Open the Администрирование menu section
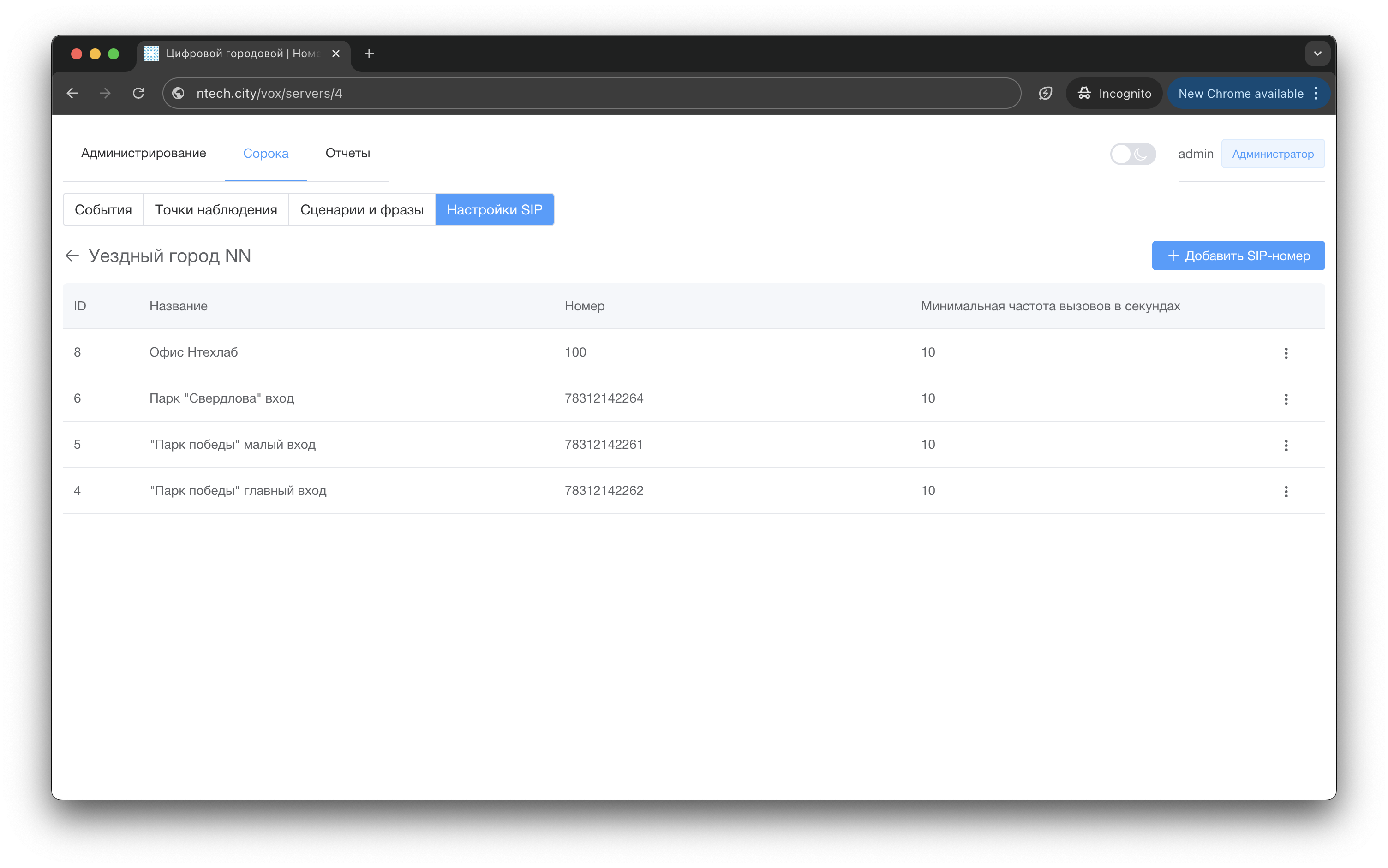 tap(144, 153)
